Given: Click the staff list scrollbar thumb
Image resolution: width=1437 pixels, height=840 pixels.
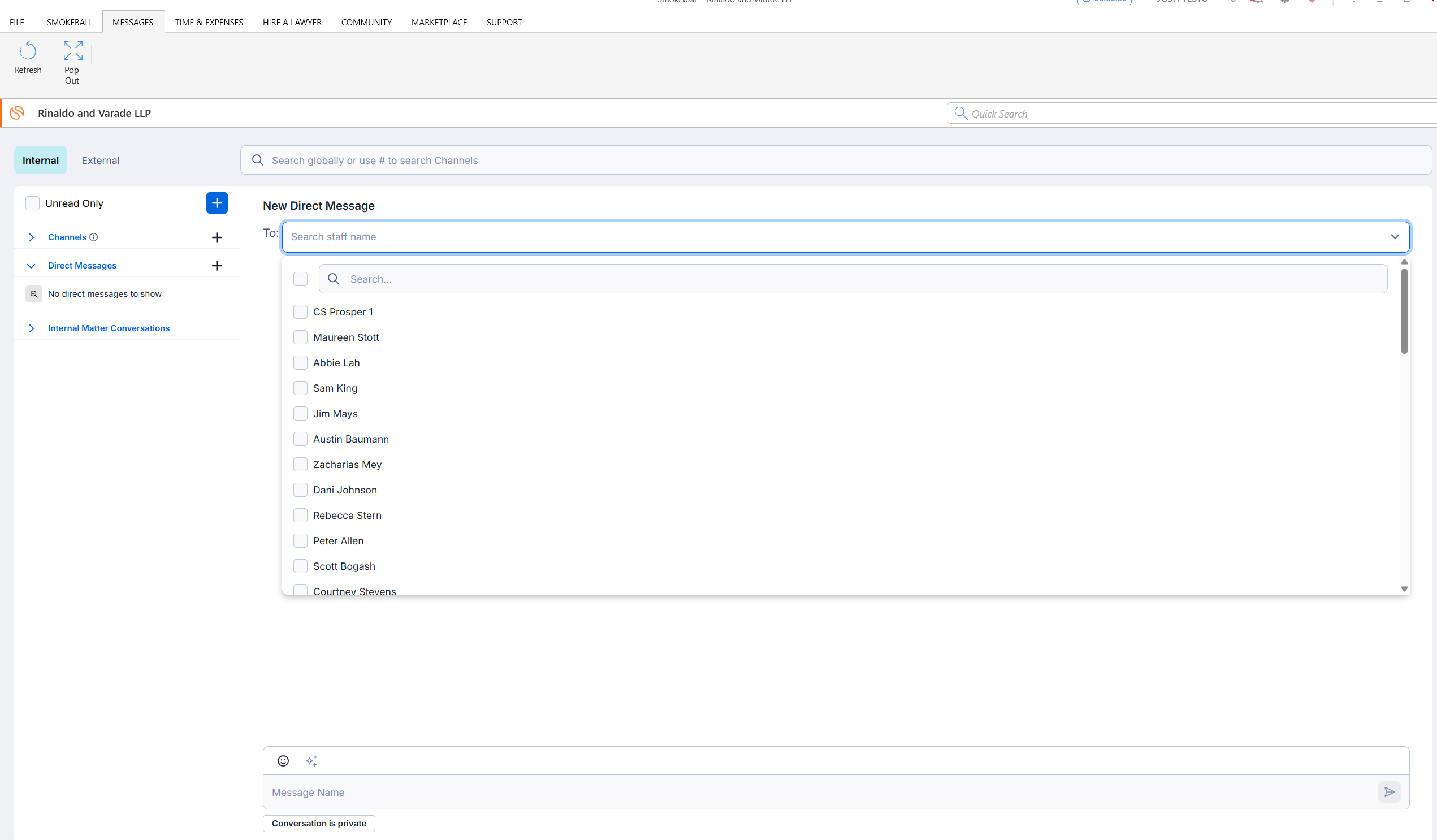Looking at the screenshot, I should [1404, 311].
